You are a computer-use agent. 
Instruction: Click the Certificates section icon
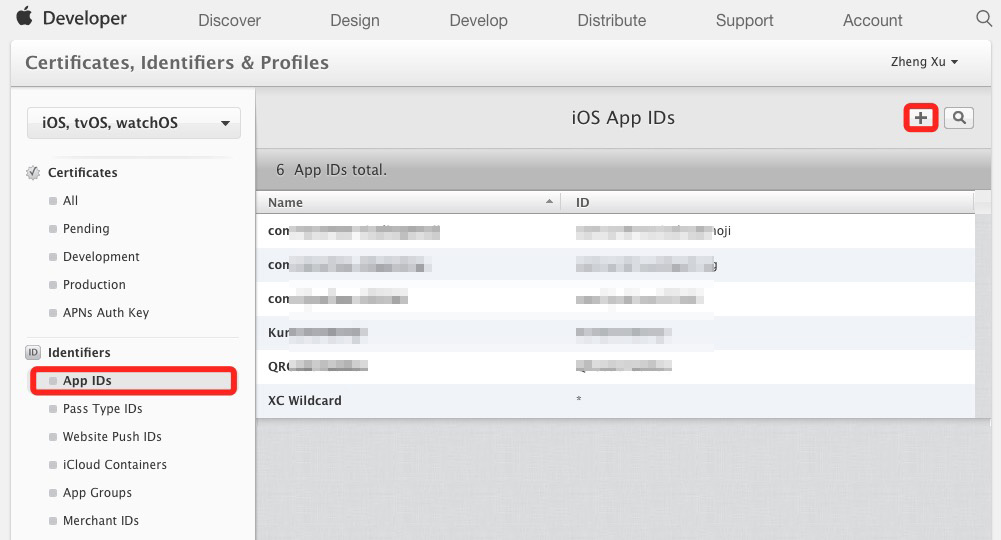33,173
